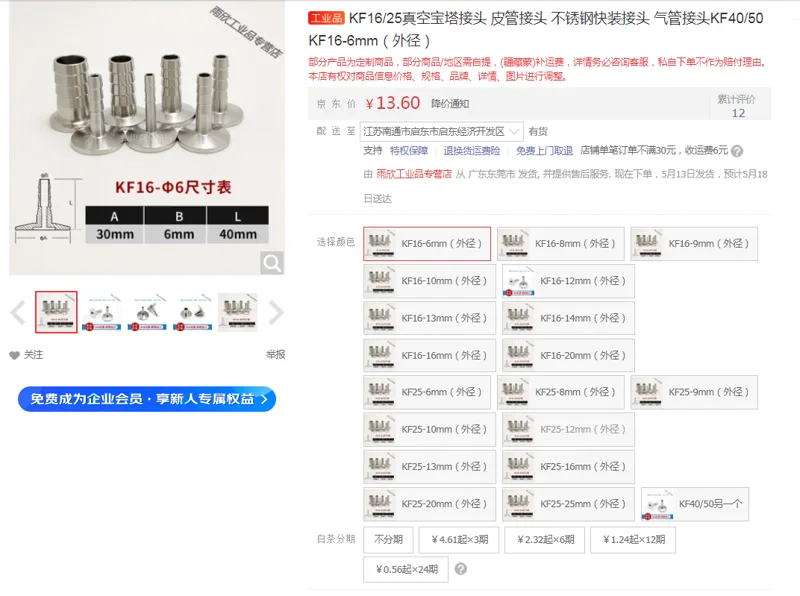The image size is (800, 596).
Task: Click the 免费上门取退 link
Action: [x=544, y=151]
